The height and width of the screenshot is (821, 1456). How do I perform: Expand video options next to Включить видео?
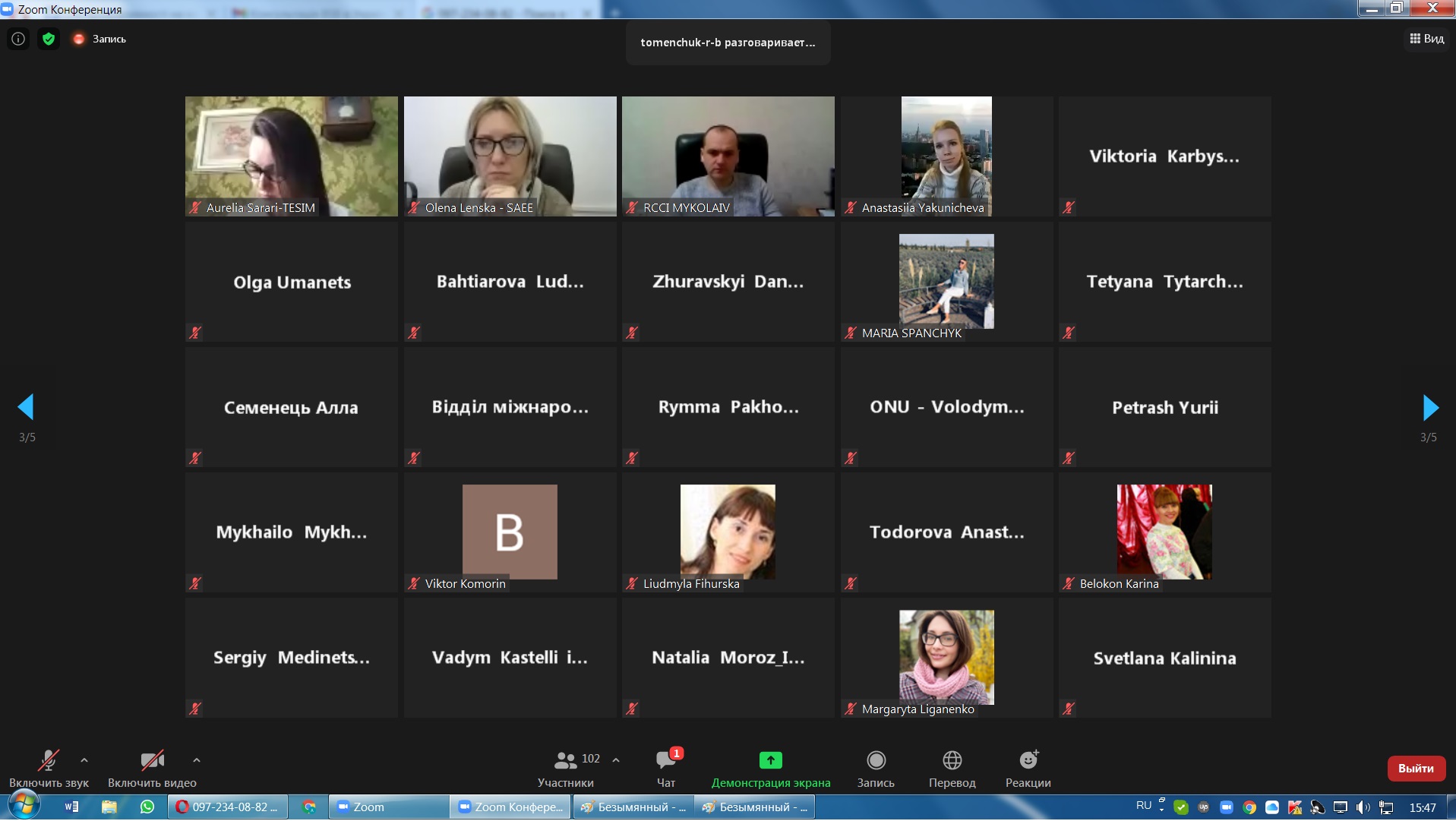(x=197, y=759)
